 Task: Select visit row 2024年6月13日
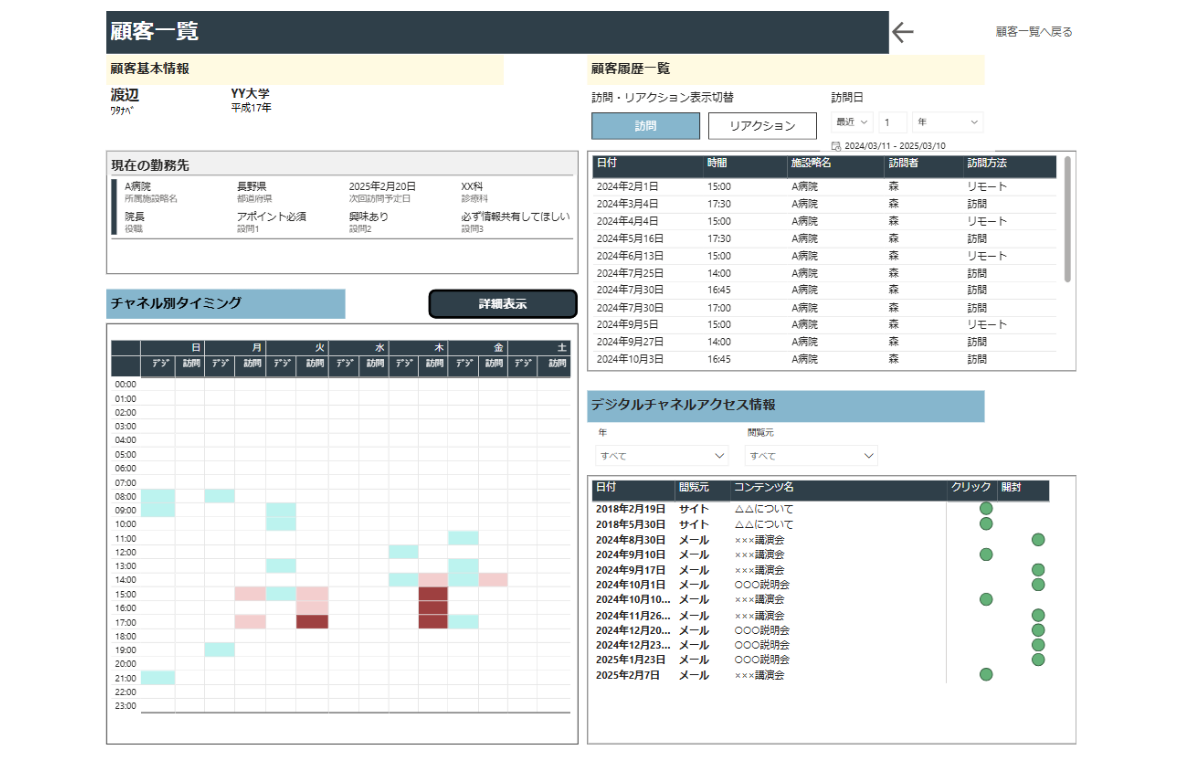[825, 256]
